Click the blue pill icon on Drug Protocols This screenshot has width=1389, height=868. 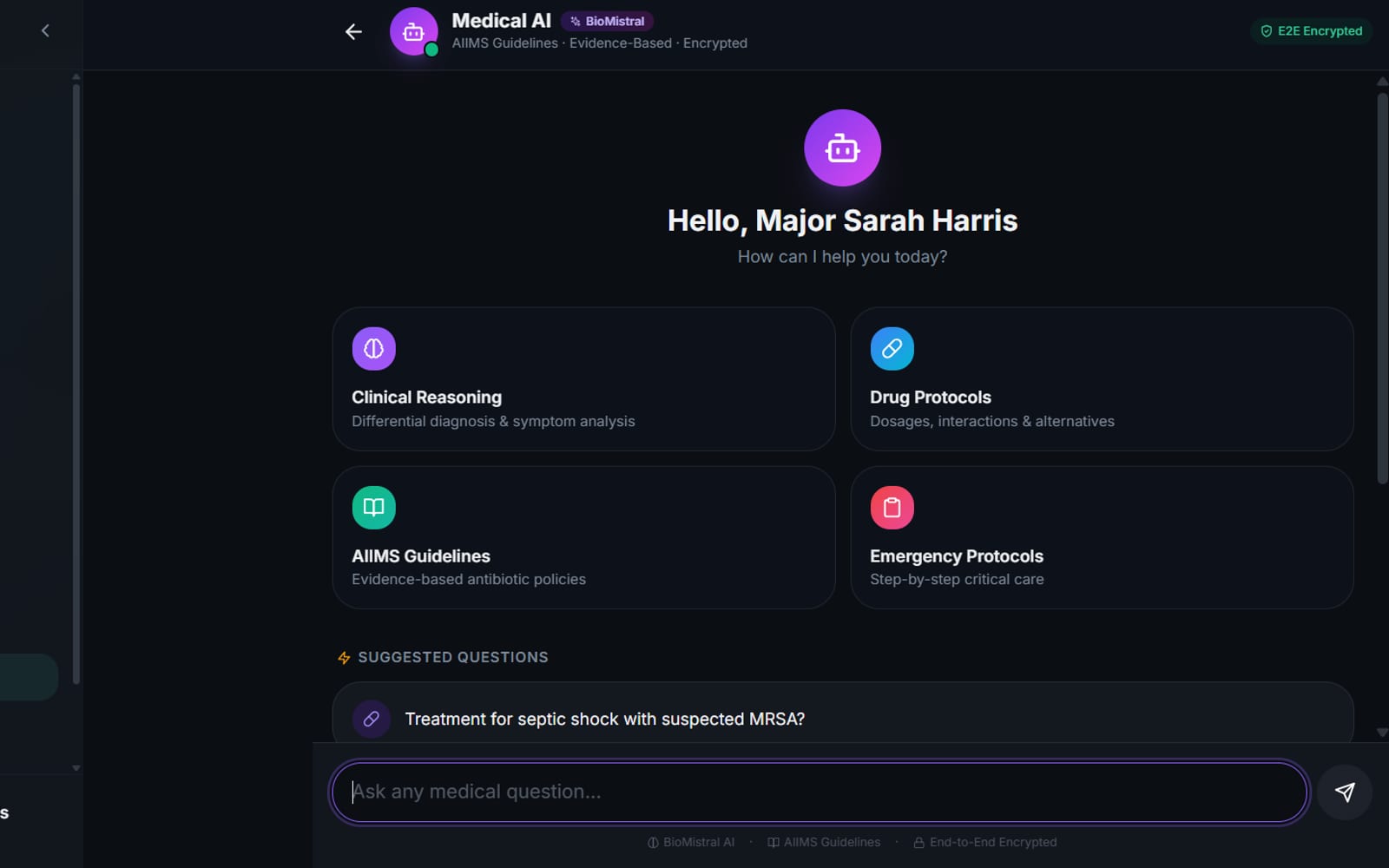(x=892, y=348)
